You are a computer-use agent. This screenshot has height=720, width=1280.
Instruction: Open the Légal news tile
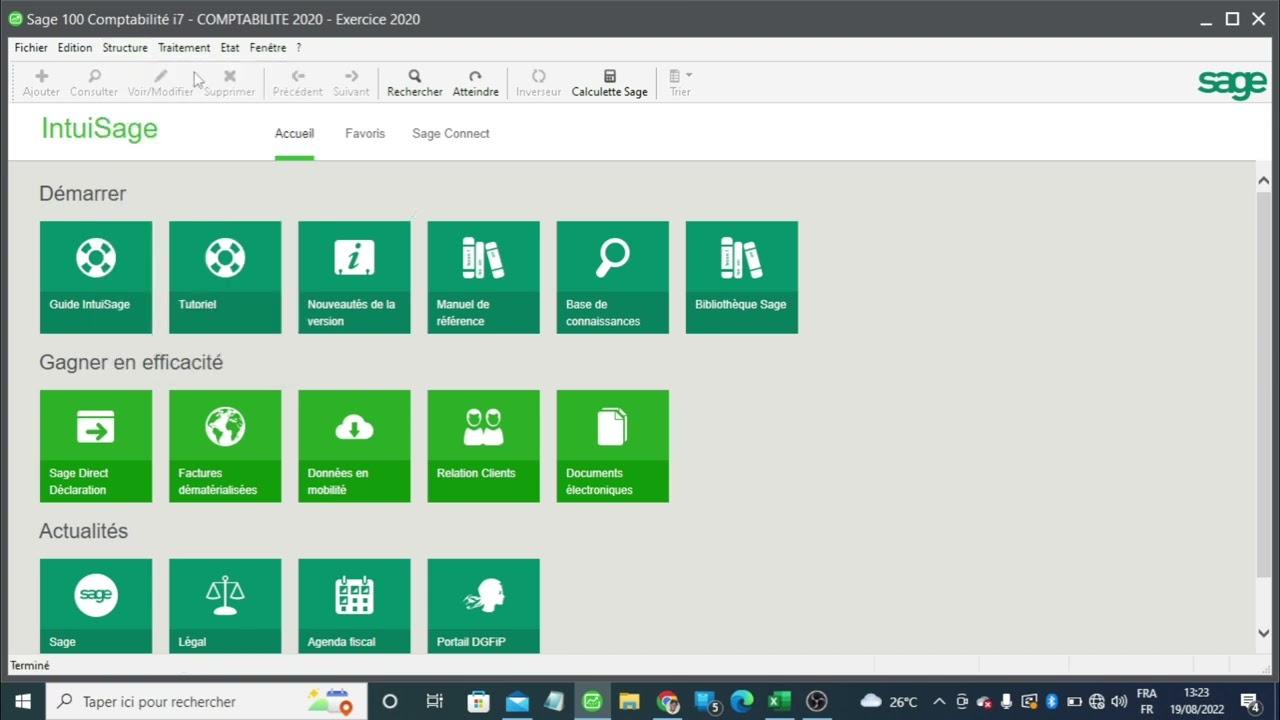coord(225,606)
